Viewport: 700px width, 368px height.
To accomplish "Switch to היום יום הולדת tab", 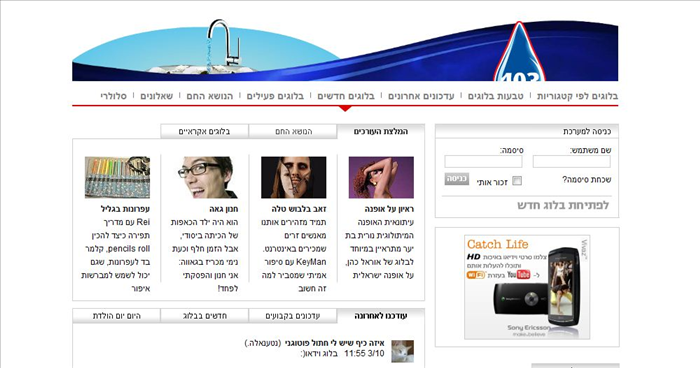I will 117,316.
